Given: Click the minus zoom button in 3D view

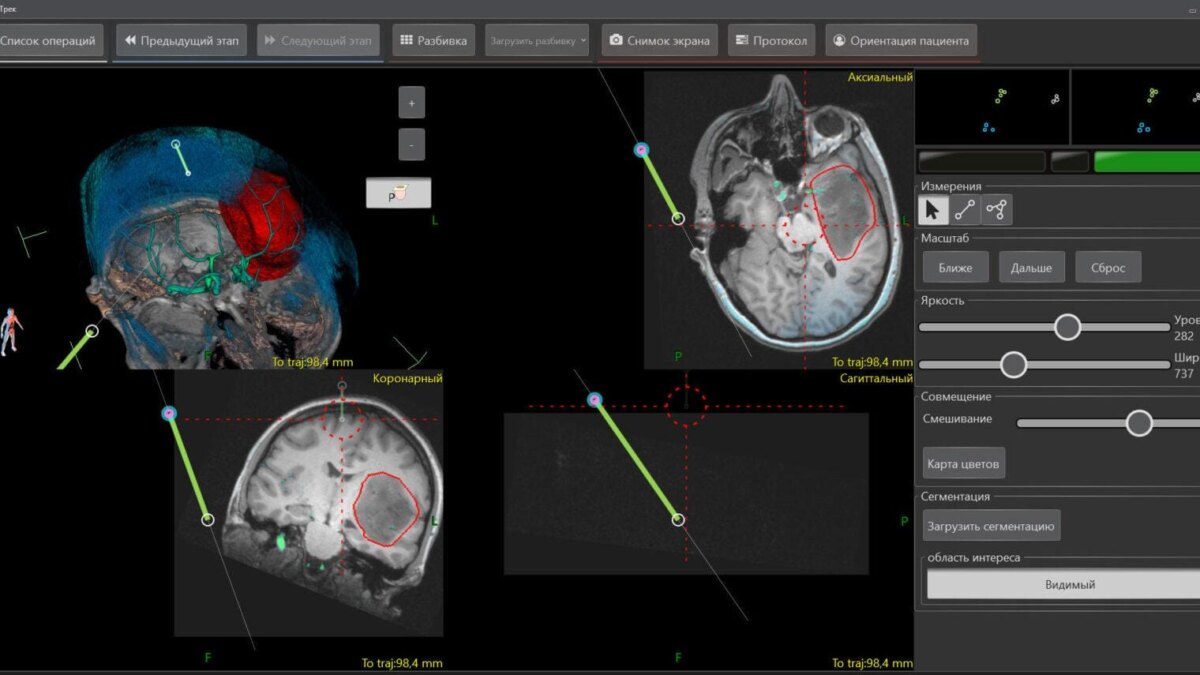Looking at the screenshot, I should [x=411, y=145].
